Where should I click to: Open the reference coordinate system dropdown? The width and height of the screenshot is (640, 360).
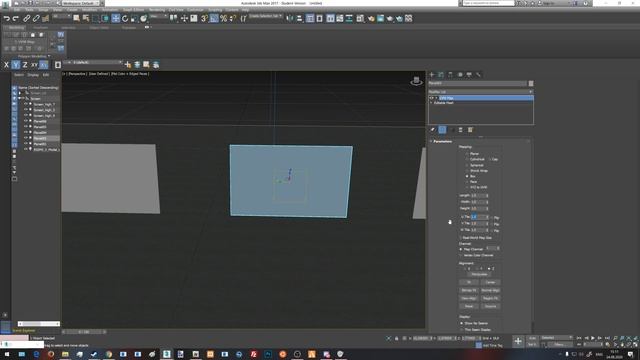click(x=158, y=16)
